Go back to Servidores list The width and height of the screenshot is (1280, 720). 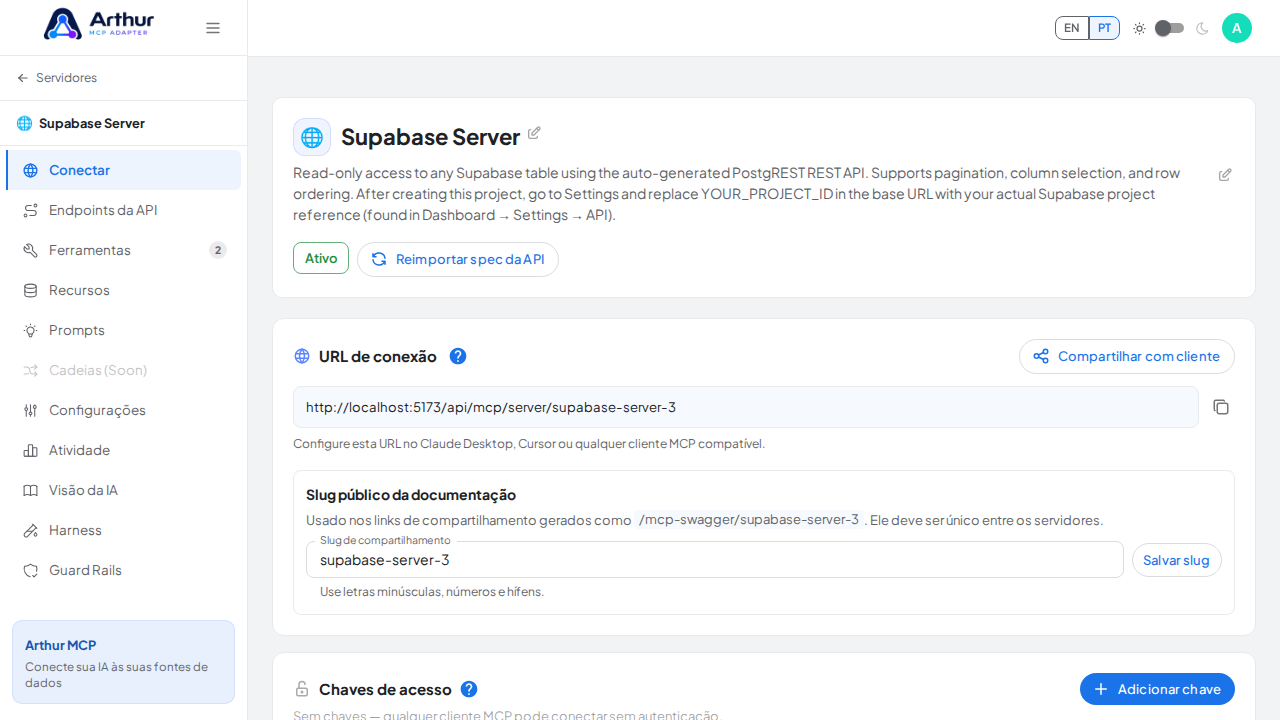(57, 78)
